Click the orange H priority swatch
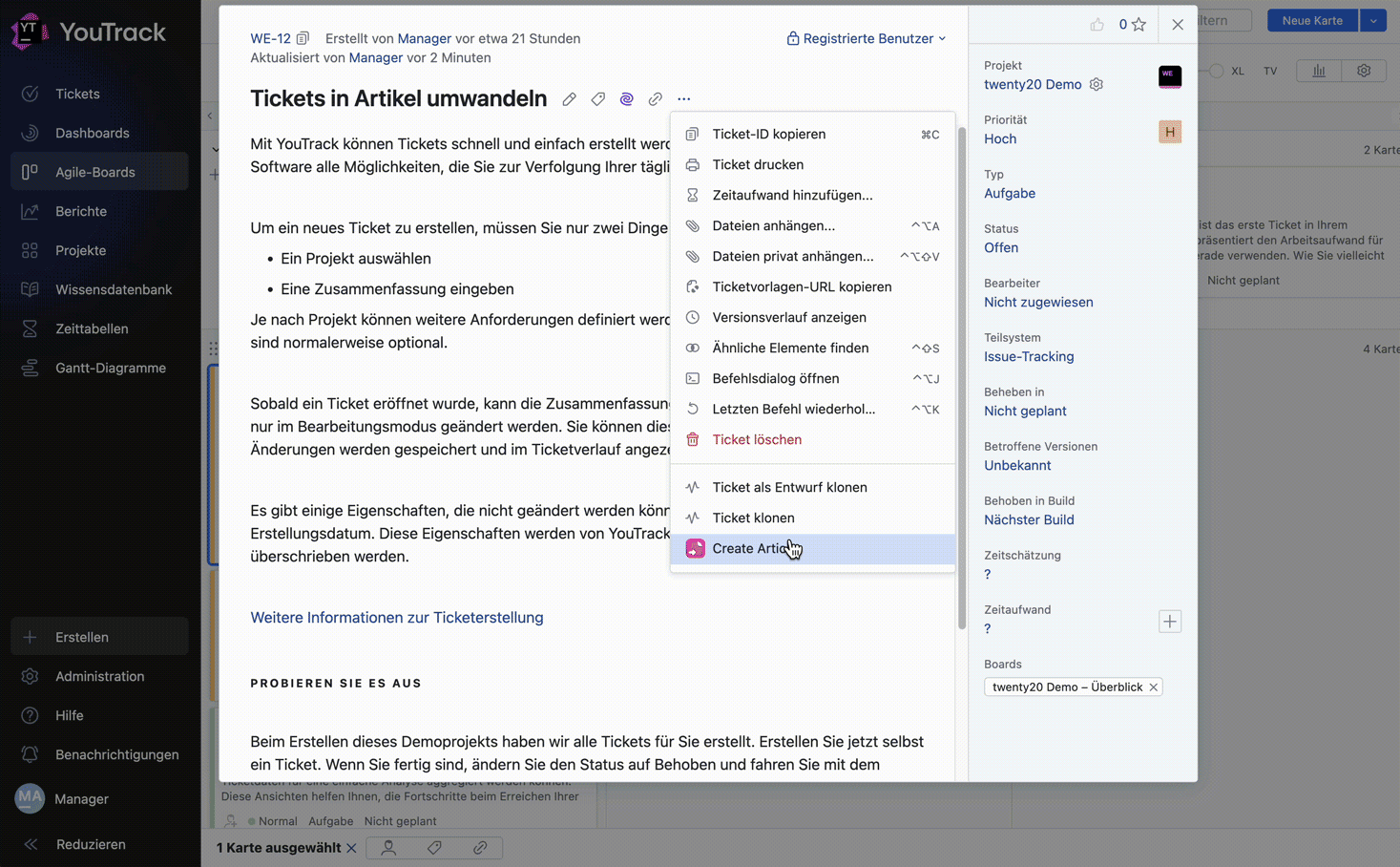This screenshot has height=867, width=1400. click(x=1170, y=132)
